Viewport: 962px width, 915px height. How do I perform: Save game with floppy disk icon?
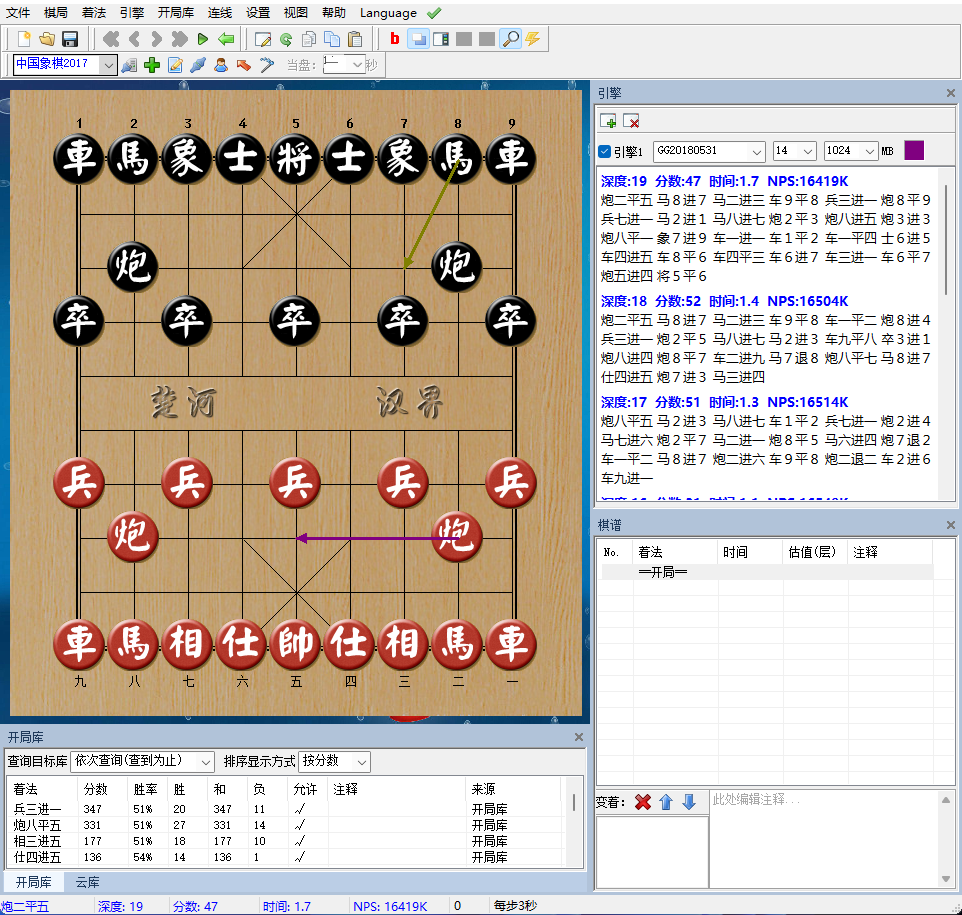[70, 39]
